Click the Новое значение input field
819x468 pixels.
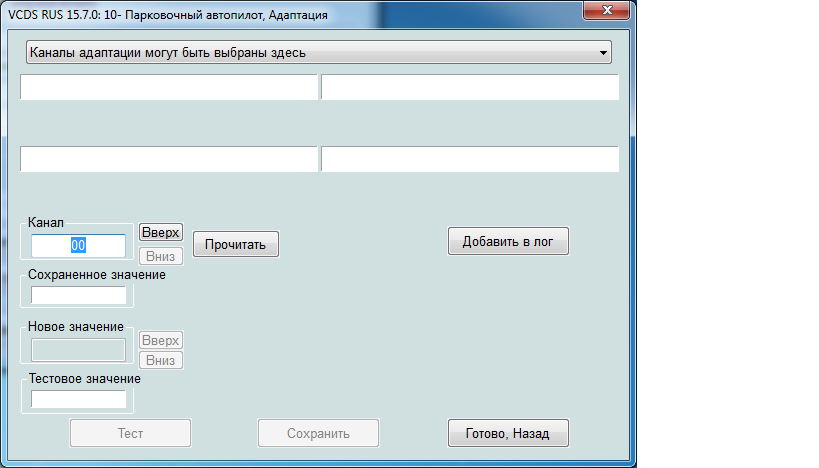(x=79, y=349)
